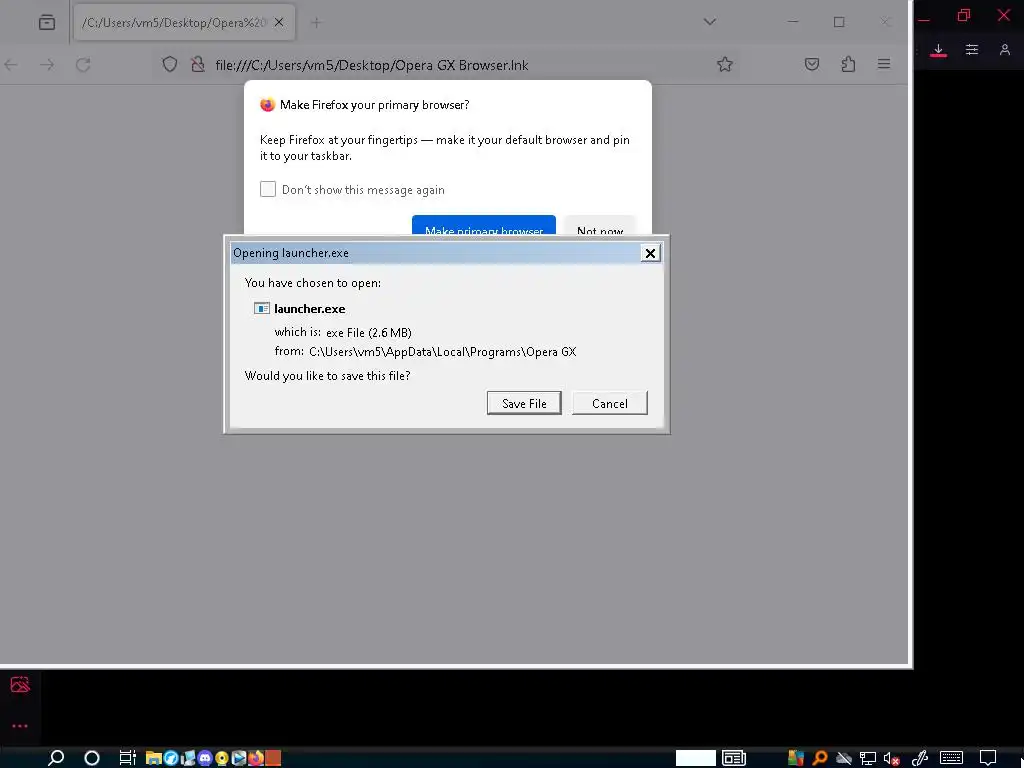Bookmark this page with the star icon

pos(724,64)
